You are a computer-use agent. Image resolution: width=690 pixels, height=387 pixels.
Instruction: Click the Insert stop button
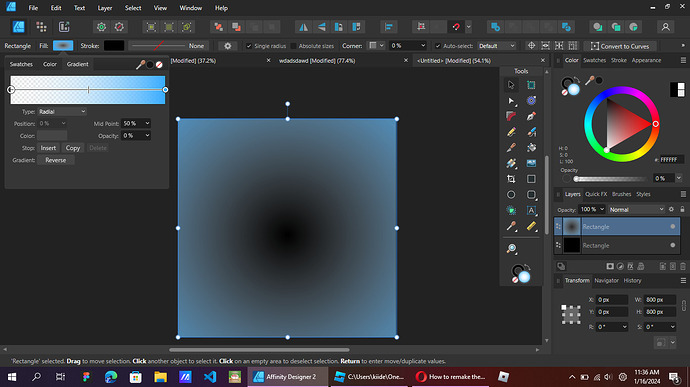pos(48,148)
